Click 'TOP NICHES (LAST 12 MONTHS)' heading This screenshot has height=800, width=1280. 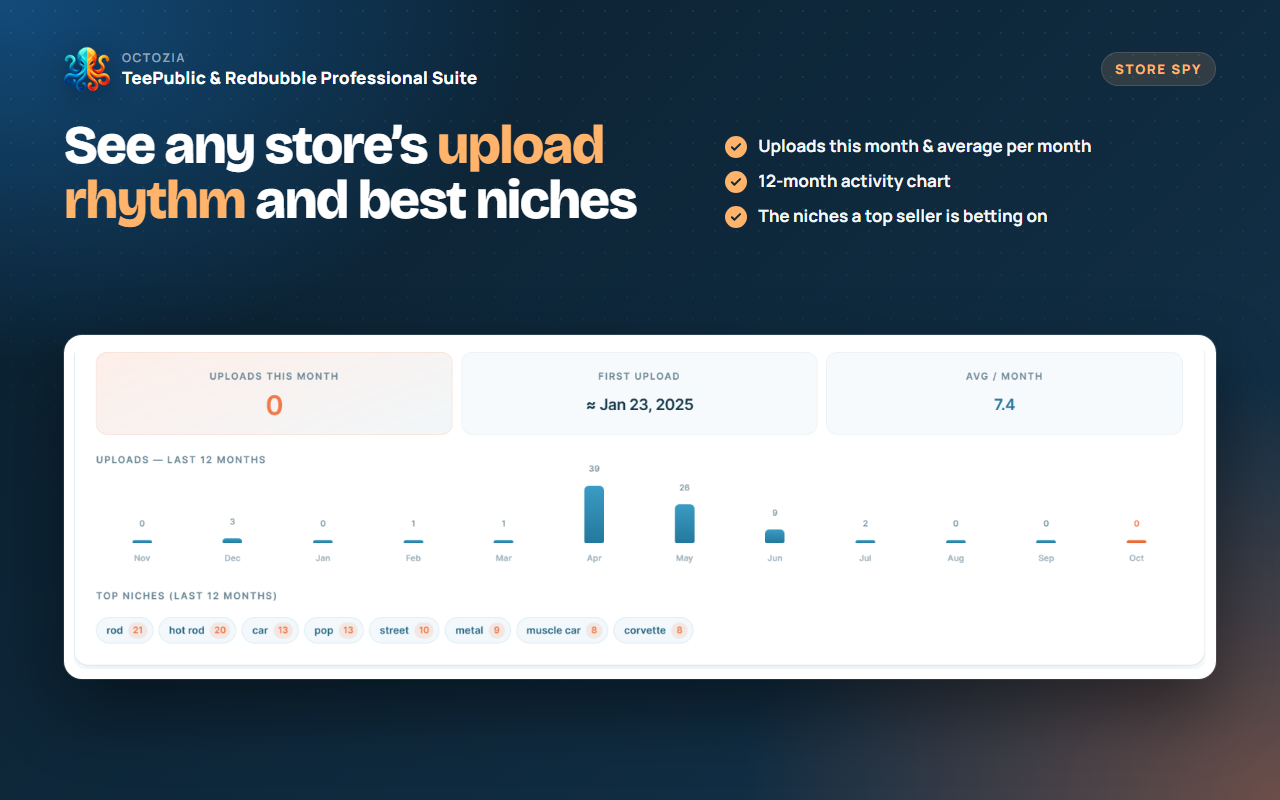pyautogui.click(x=186, y=596)
